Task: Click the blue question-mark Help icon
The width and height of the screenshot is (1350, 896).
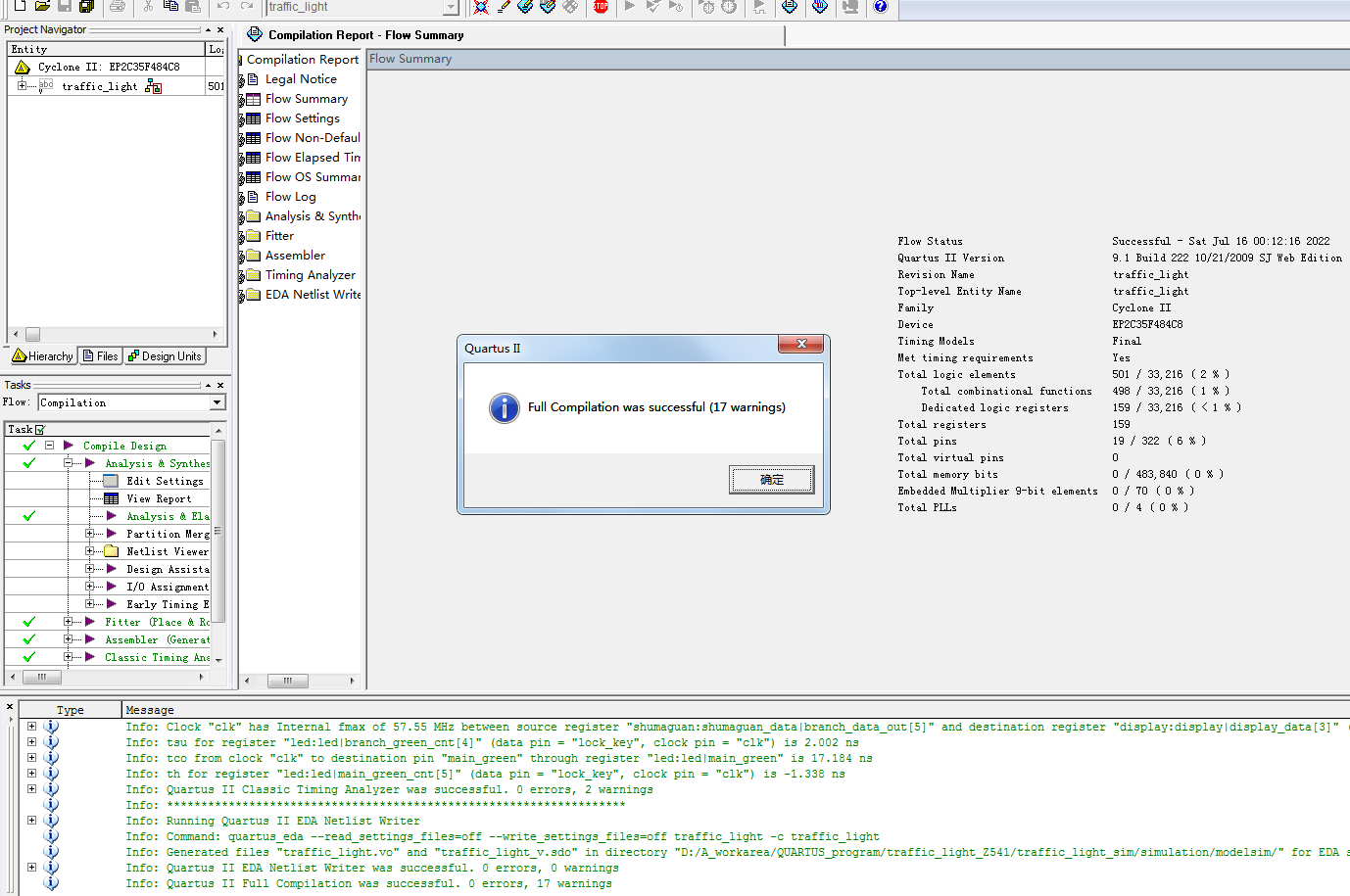Action: (881, 6)
